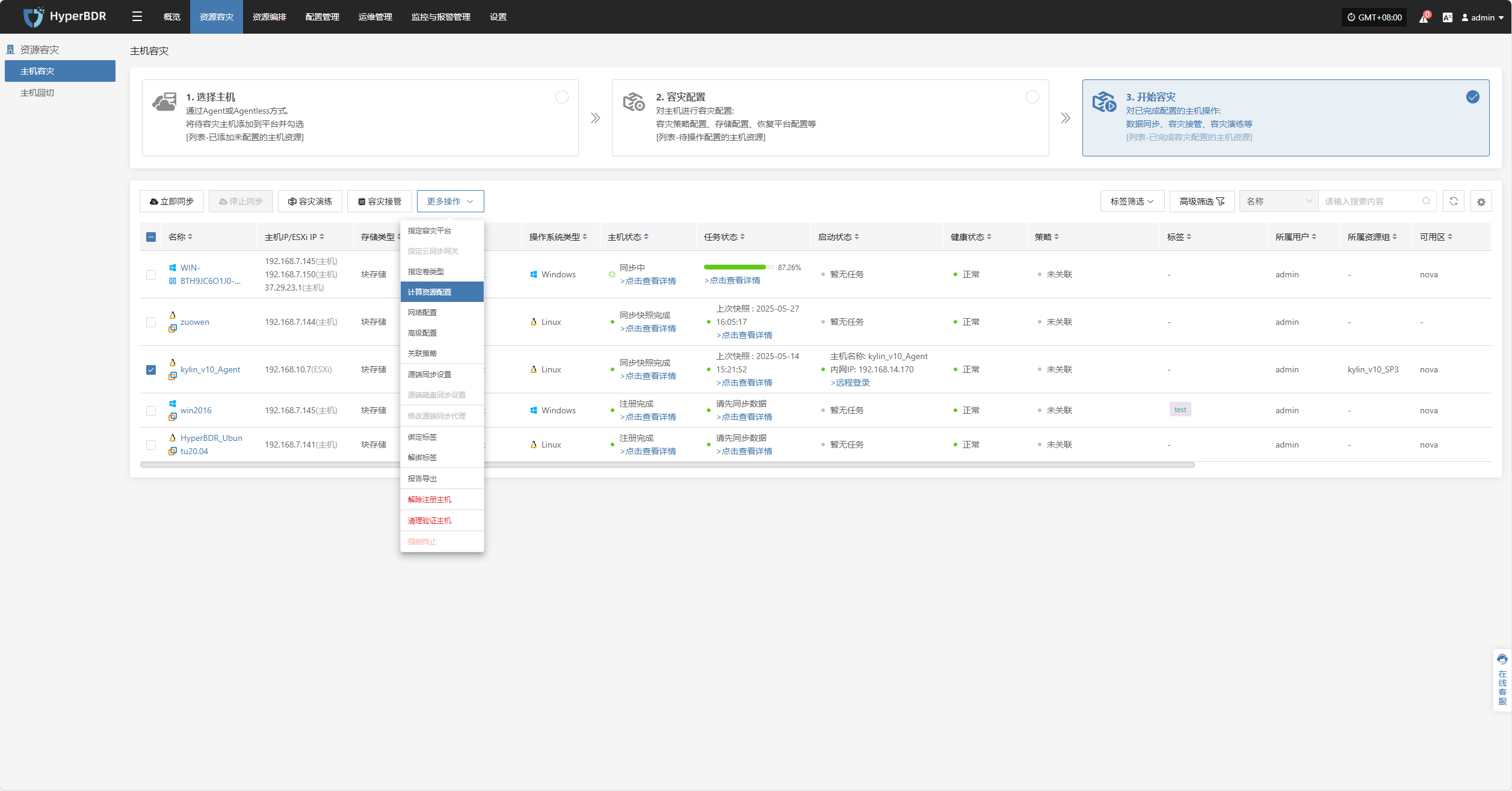Click the sort icon on 名称 column

[x=190, y=237]
